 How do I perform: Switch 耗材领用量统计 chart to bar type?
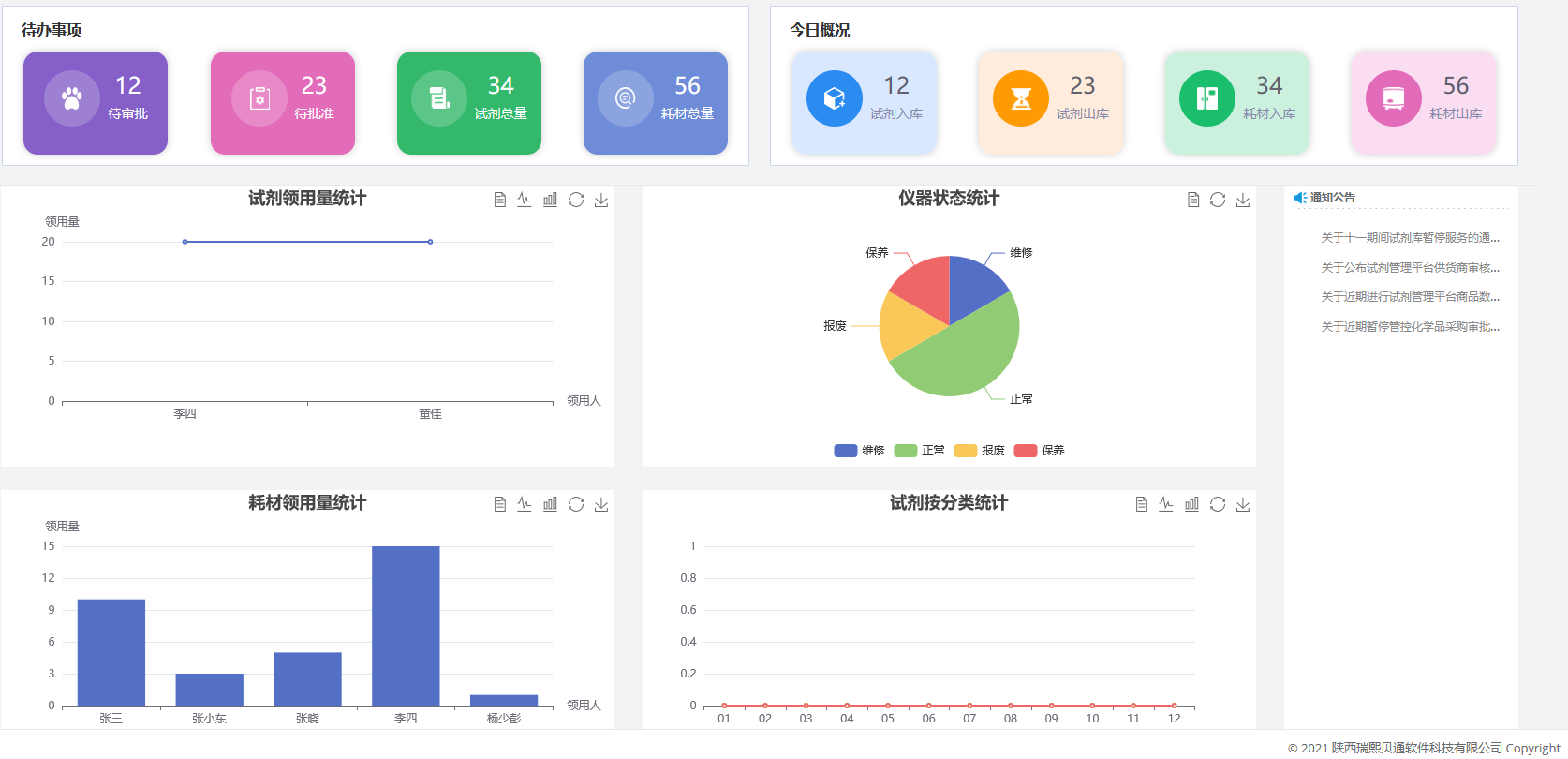coord(550,504)
